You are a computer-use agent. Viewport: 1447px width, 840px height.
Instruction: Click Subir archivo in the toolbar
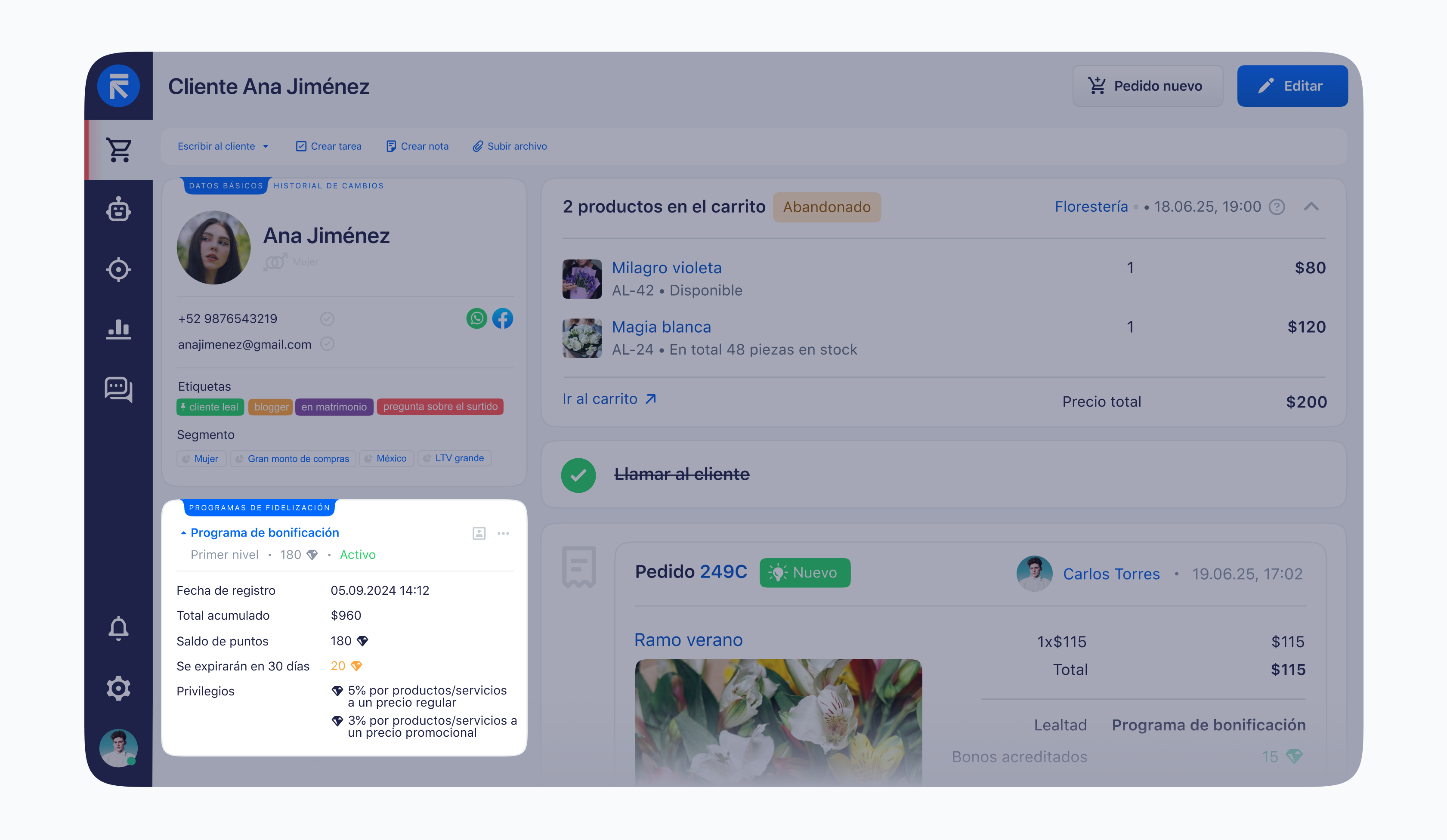pos(510,146)
